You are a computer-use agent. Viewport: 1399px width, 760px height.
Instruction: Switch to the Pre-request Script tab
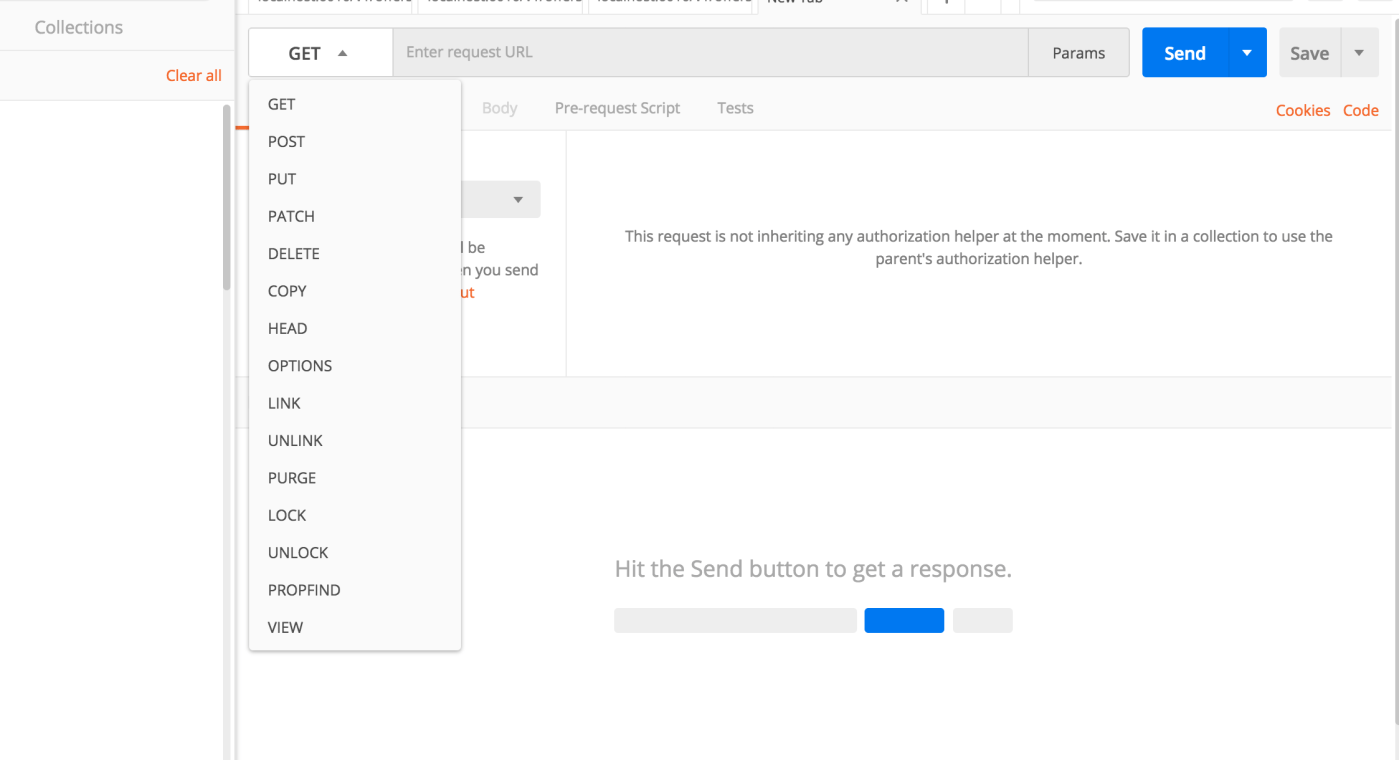tap(617, 108)
